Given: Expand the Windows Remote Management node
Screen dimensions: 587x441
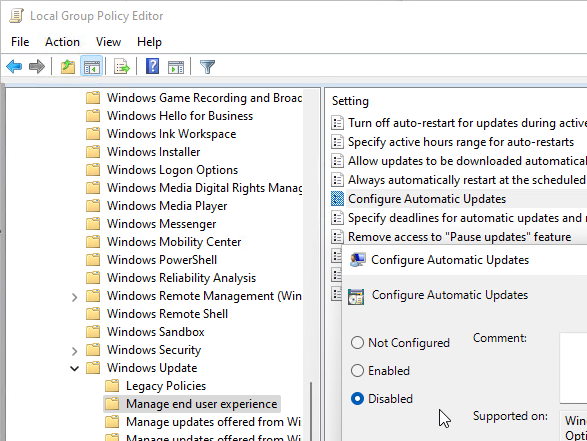Looking at the screenshot, I should [x=74, y=297].
